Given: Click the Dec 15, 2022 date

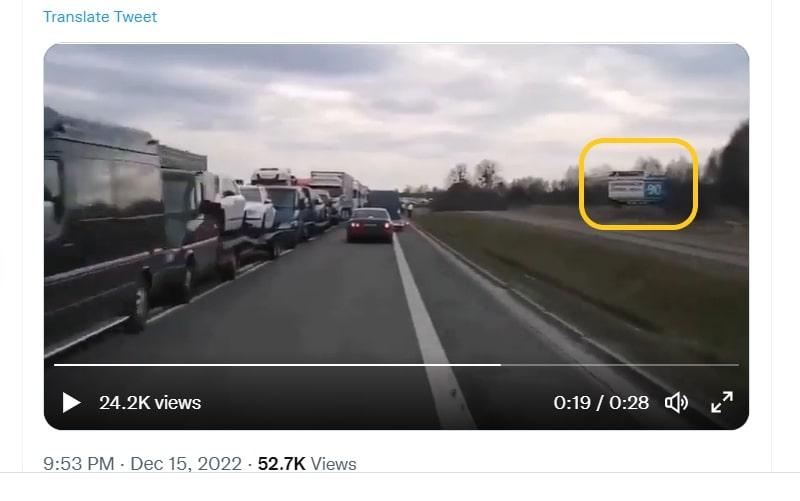Looking at the screenshot, I should pos(186,464).
